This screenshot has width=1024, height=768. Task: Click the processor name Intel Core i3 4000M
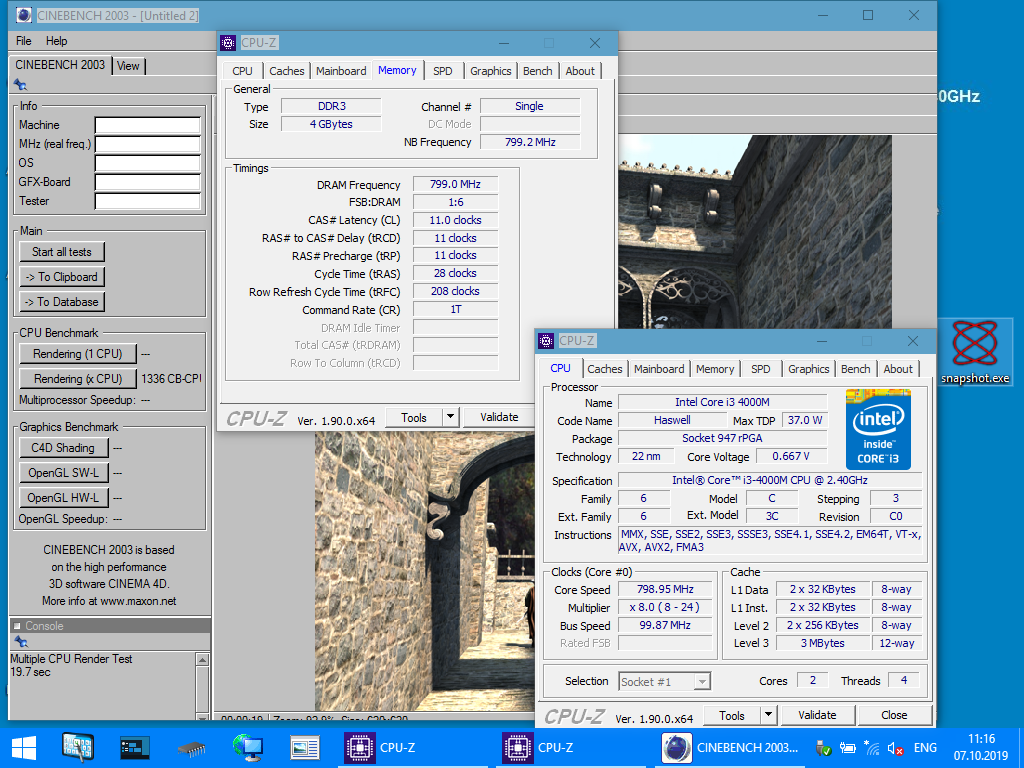pos(722,402)
